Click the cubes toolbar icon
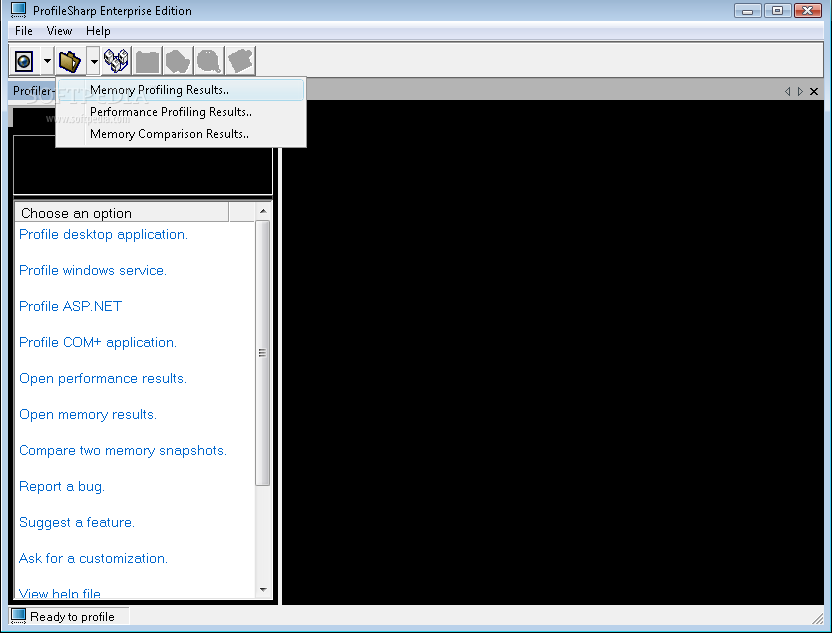The image size is (832, 633). pos(116,60)
